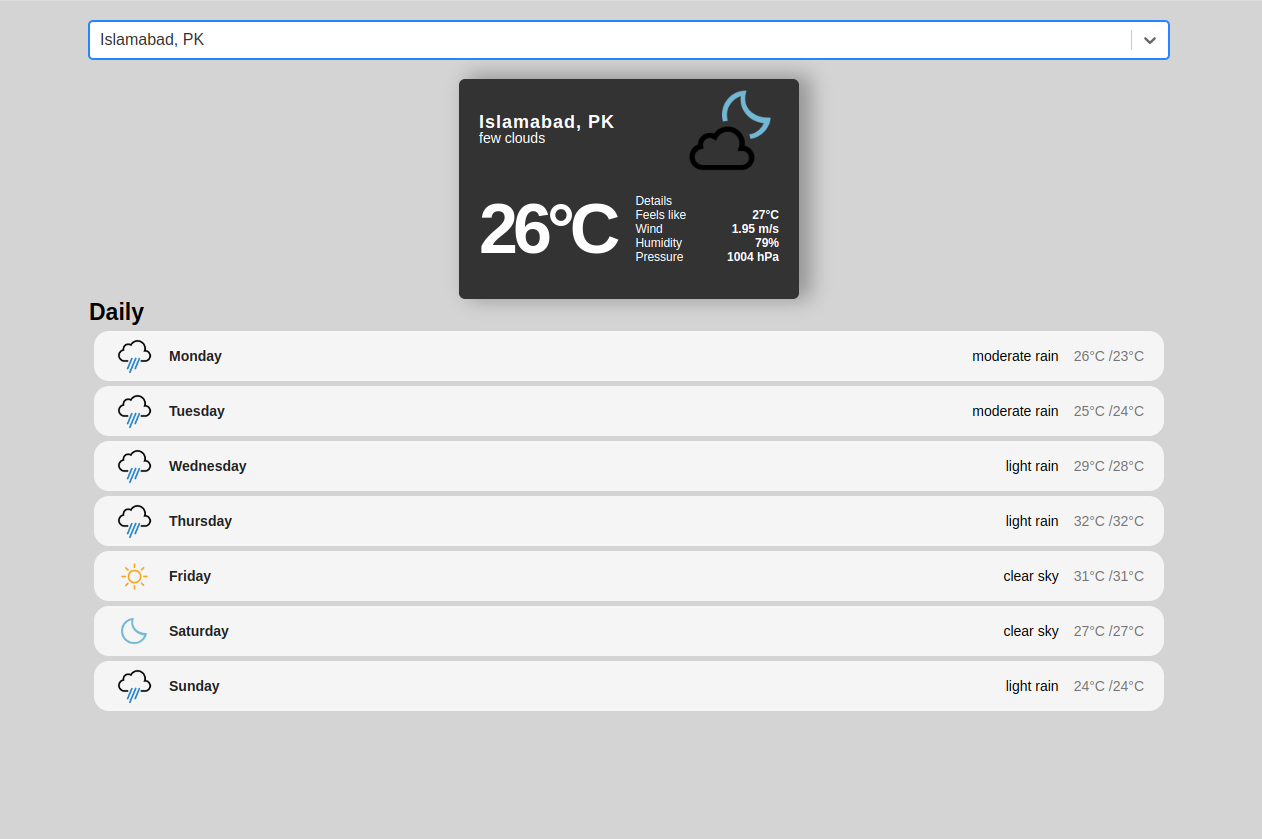The width and height of the screenshot is (1262, 839).
Task: Click the Daily section heading
Action: click(117, 312)
